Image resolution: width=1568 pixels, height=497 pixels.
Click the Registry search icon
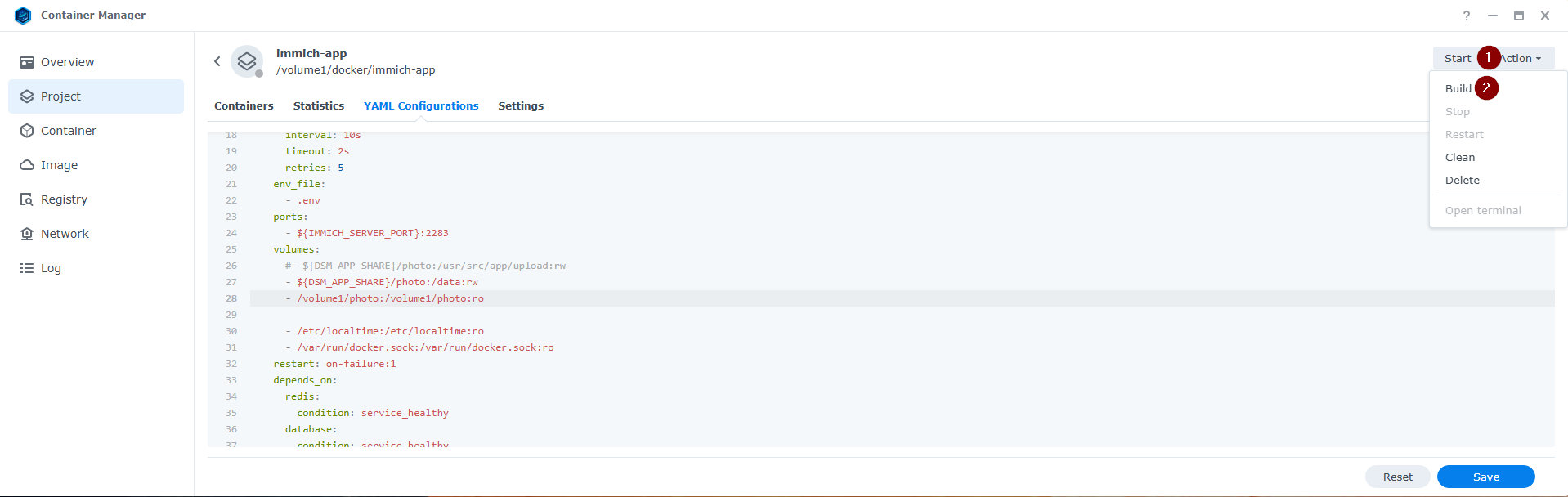27,199
